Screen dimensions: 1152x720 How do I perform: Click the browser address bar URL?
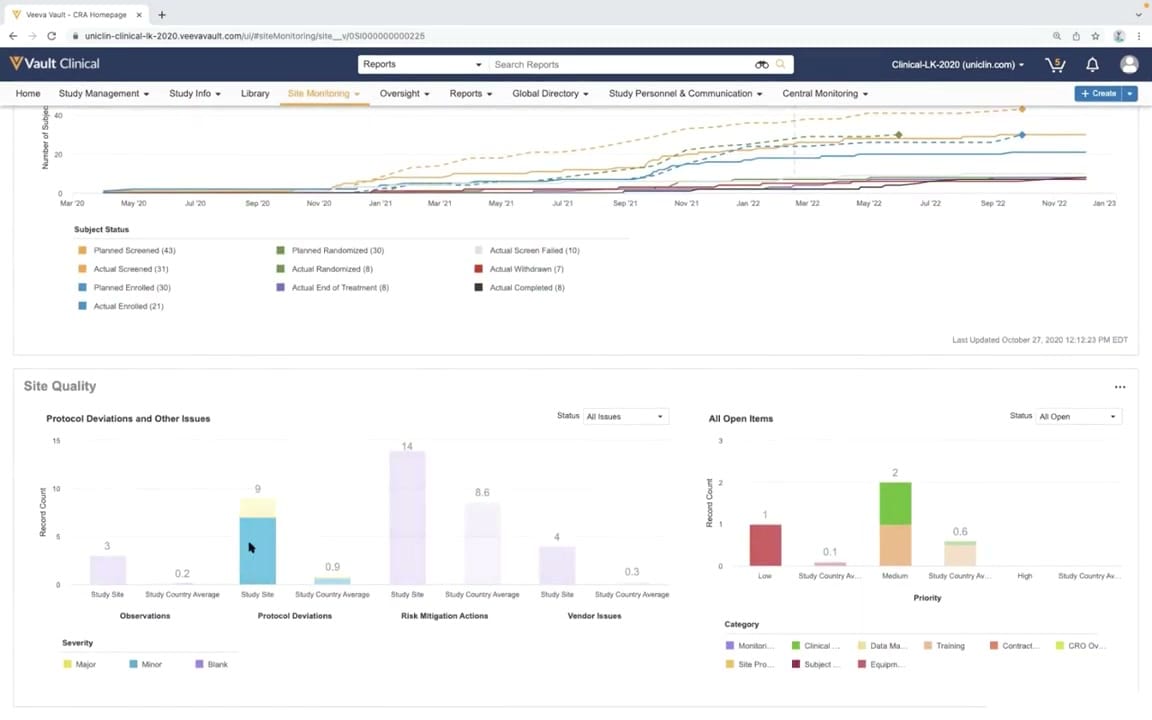[254, 36]
